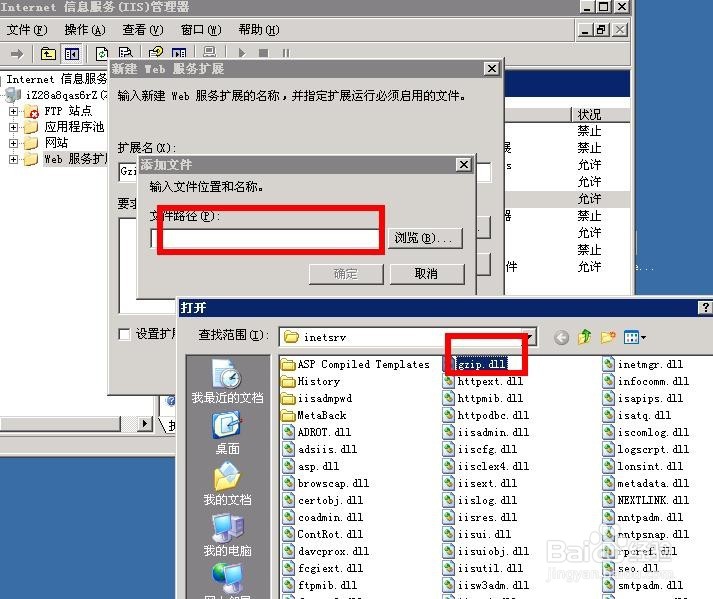The height and width of the screenshot is (599, 713).
Task: Select the logscrpt.dll file
Action: click(x=646, y=449)
